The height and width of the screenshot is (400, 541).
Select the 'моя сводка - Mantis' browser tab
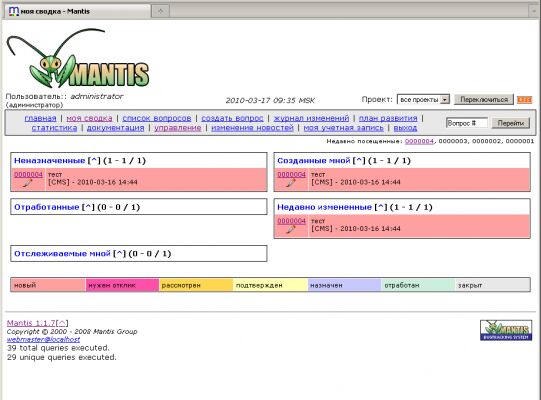coord(78,11)
